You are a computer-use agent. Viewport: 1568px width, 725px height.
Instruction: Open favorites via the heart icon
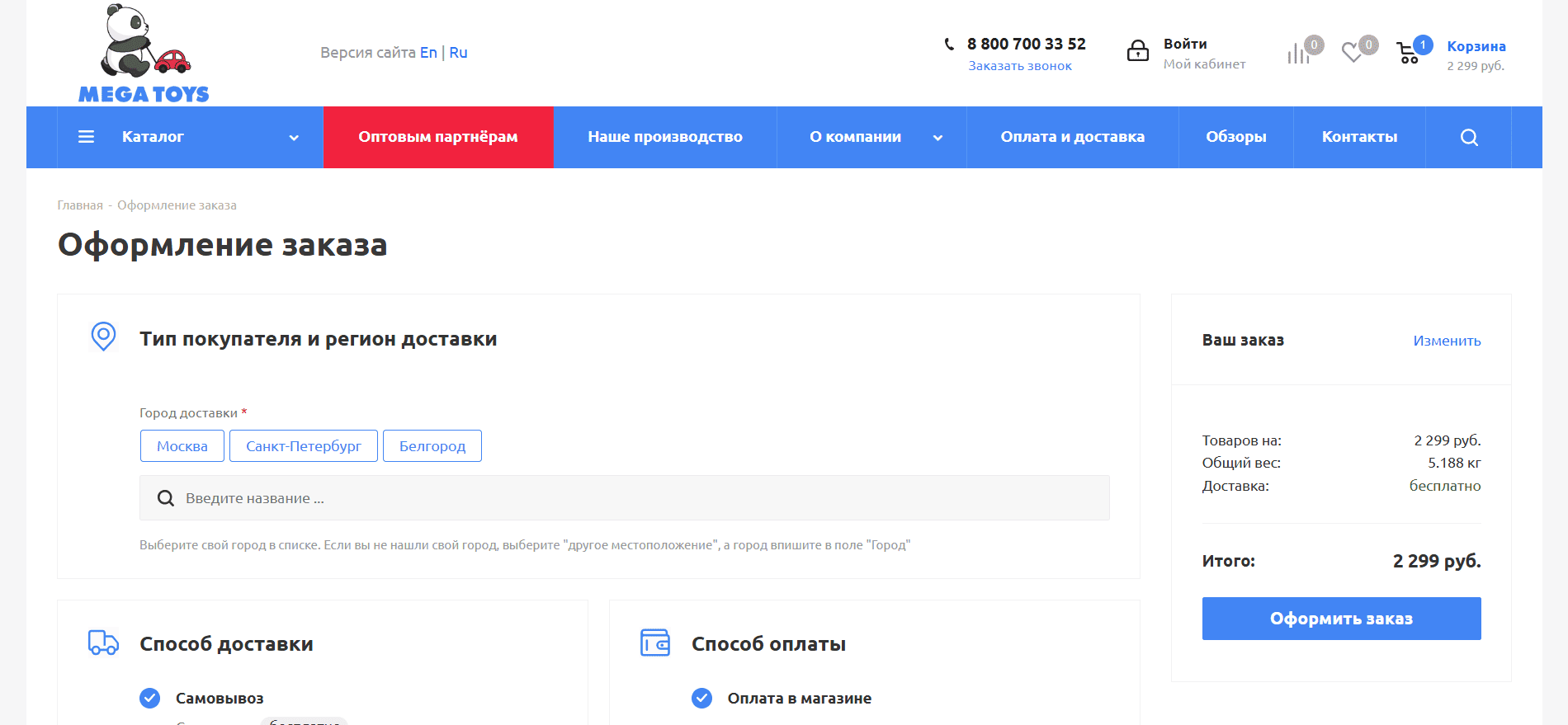click(1352, 53)
